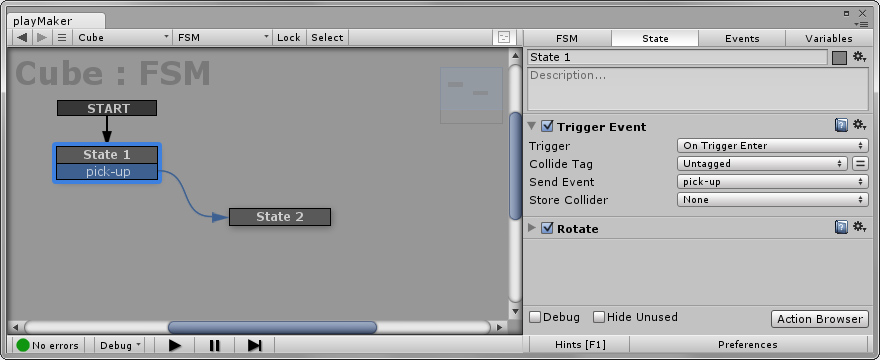Click the Rotate action title

click(578, 229)
